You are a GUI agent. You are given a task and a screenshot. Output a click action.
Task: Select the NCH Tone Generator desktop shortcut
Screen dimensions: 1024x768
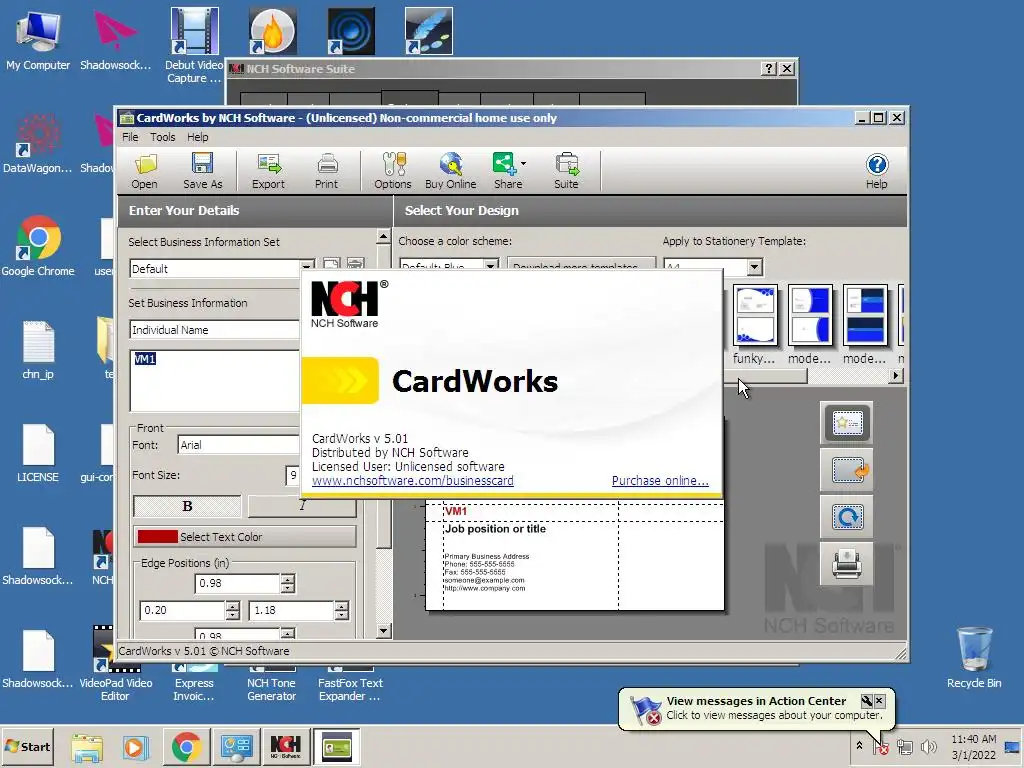pos(272,683)
